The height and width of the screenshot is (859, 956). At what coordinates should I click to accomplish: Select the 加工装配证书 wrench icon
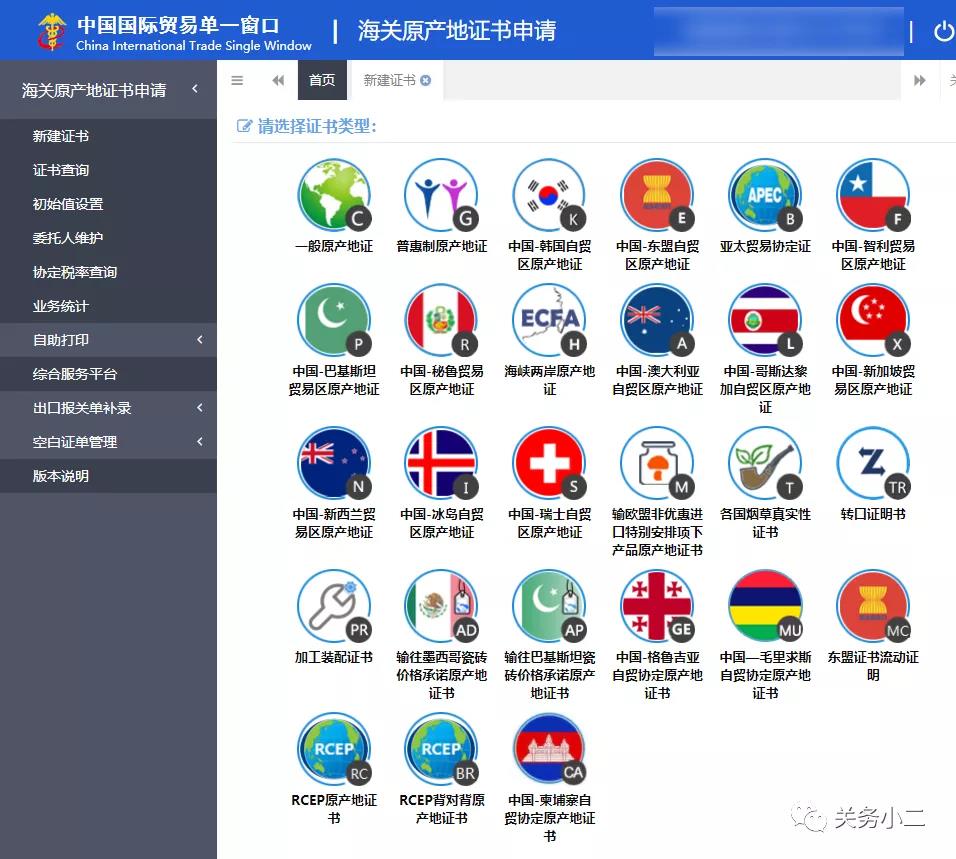tap(334, 605)
